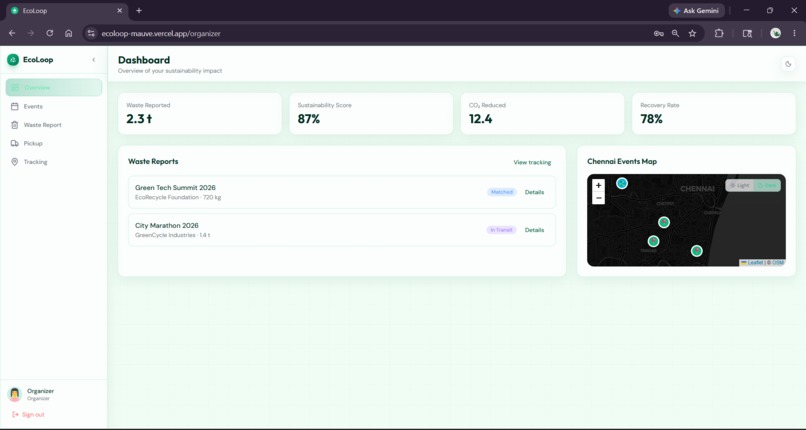This screenshot has height=430, width=806.
Task: Click the GreenCycle Industries · 1.4 t text
Action: 172,235
